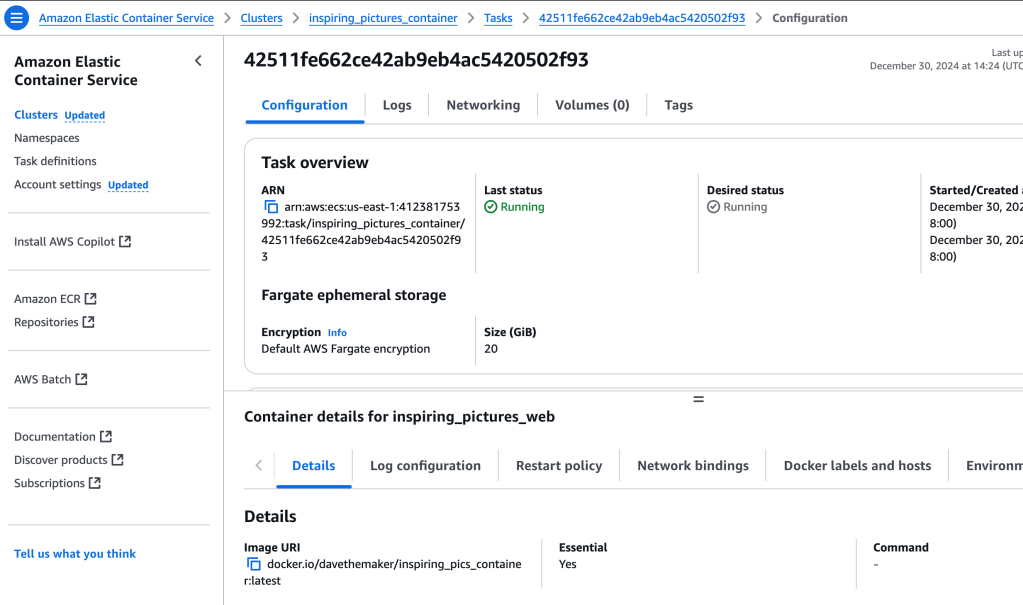This screenshot has width=1023, height=605.
Task: Open the Networking tab
Action: [483, 105]
